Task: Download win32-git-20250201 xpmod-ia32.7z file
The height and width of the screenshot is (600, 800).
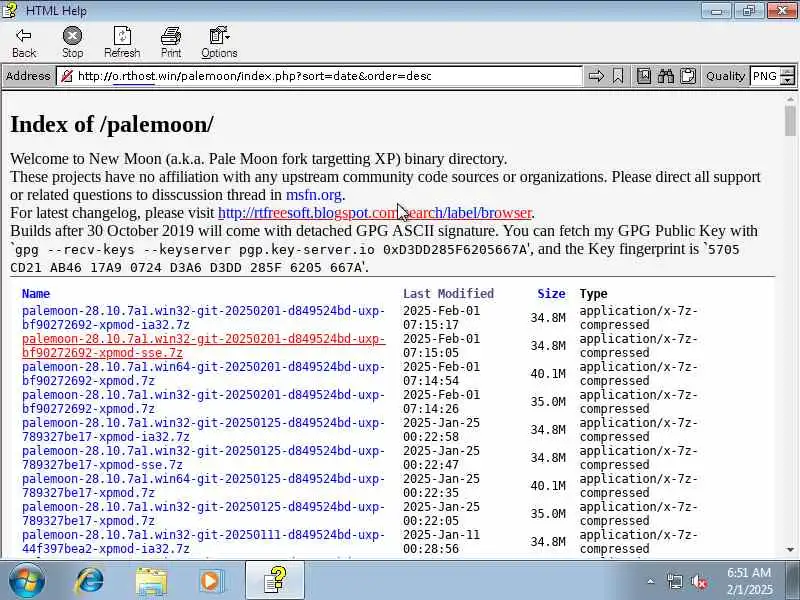Action: tap(203, 317)
